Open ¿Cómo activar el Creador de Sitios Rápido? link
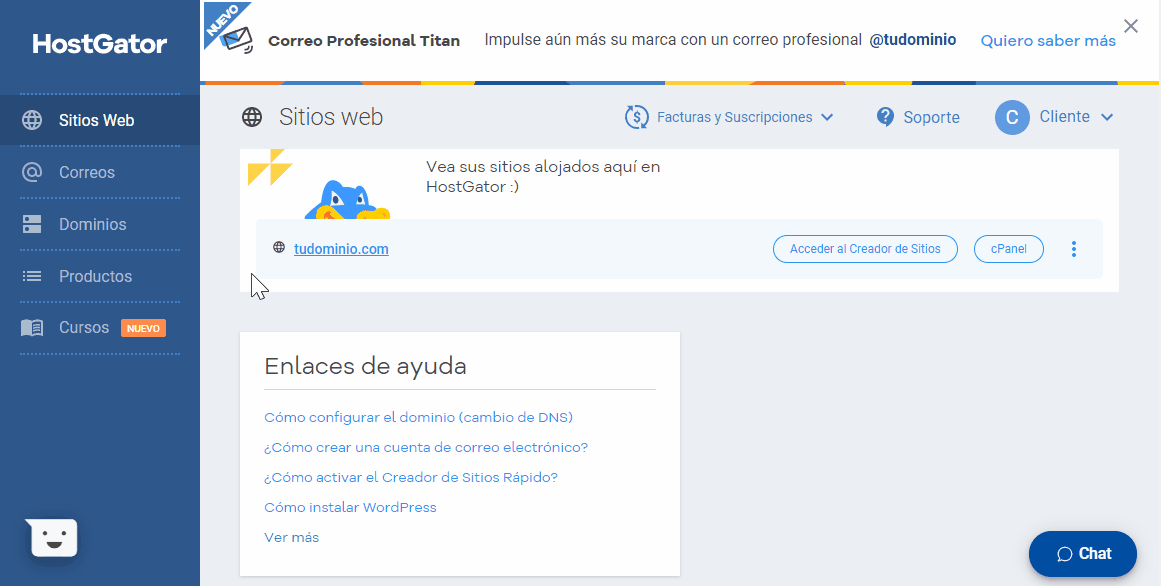This screenshot has width=1161, height=586. tap(411, 477)
